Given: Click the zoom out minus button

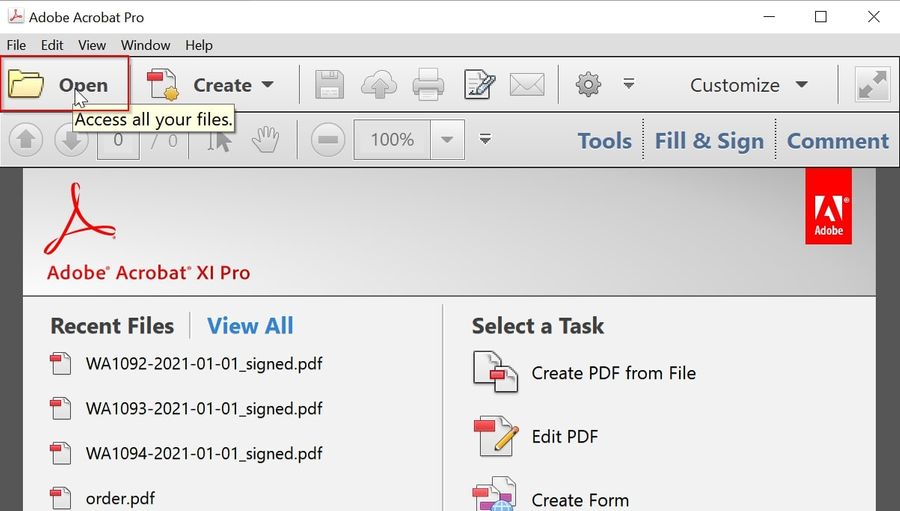Looking at the screenshot, I should click(328, 140).
